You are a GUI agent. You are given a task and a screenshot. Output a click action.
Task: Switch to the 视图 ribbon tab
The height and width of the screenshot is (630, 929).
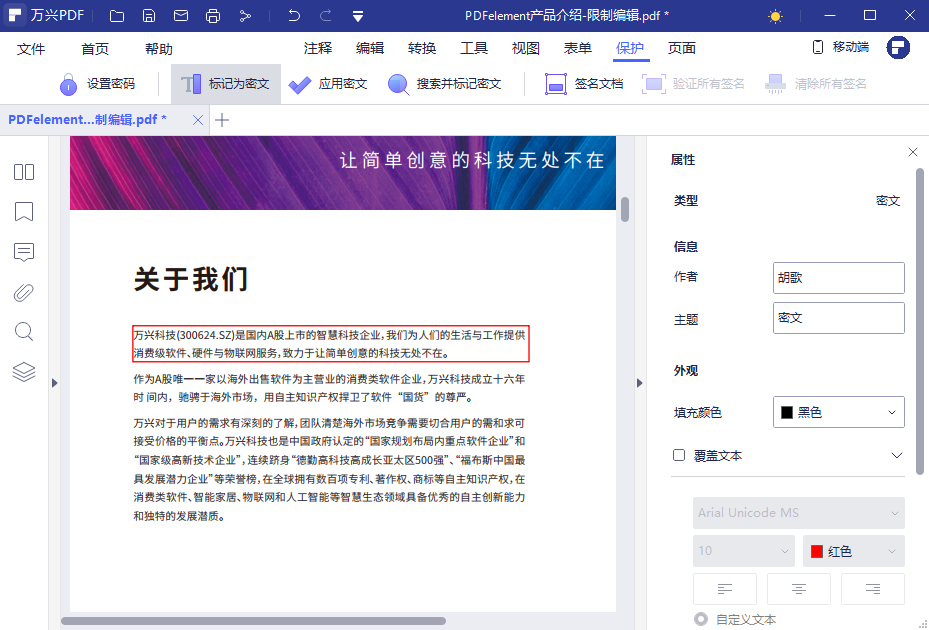525,47
